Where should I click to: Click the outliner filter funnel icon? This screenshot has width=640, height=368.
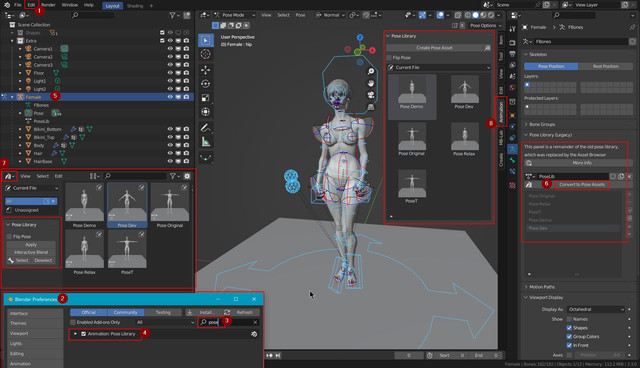tap(173, 15)
